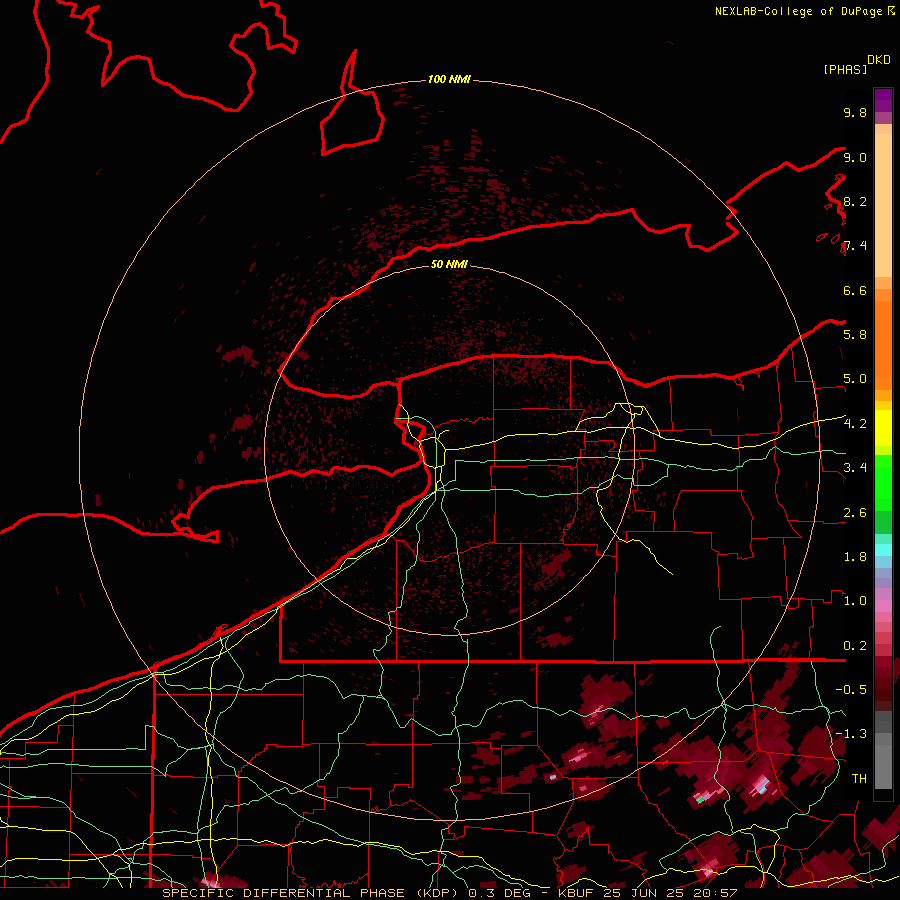
Task: Click the 9.0 legend value
Action: point(855,157)
